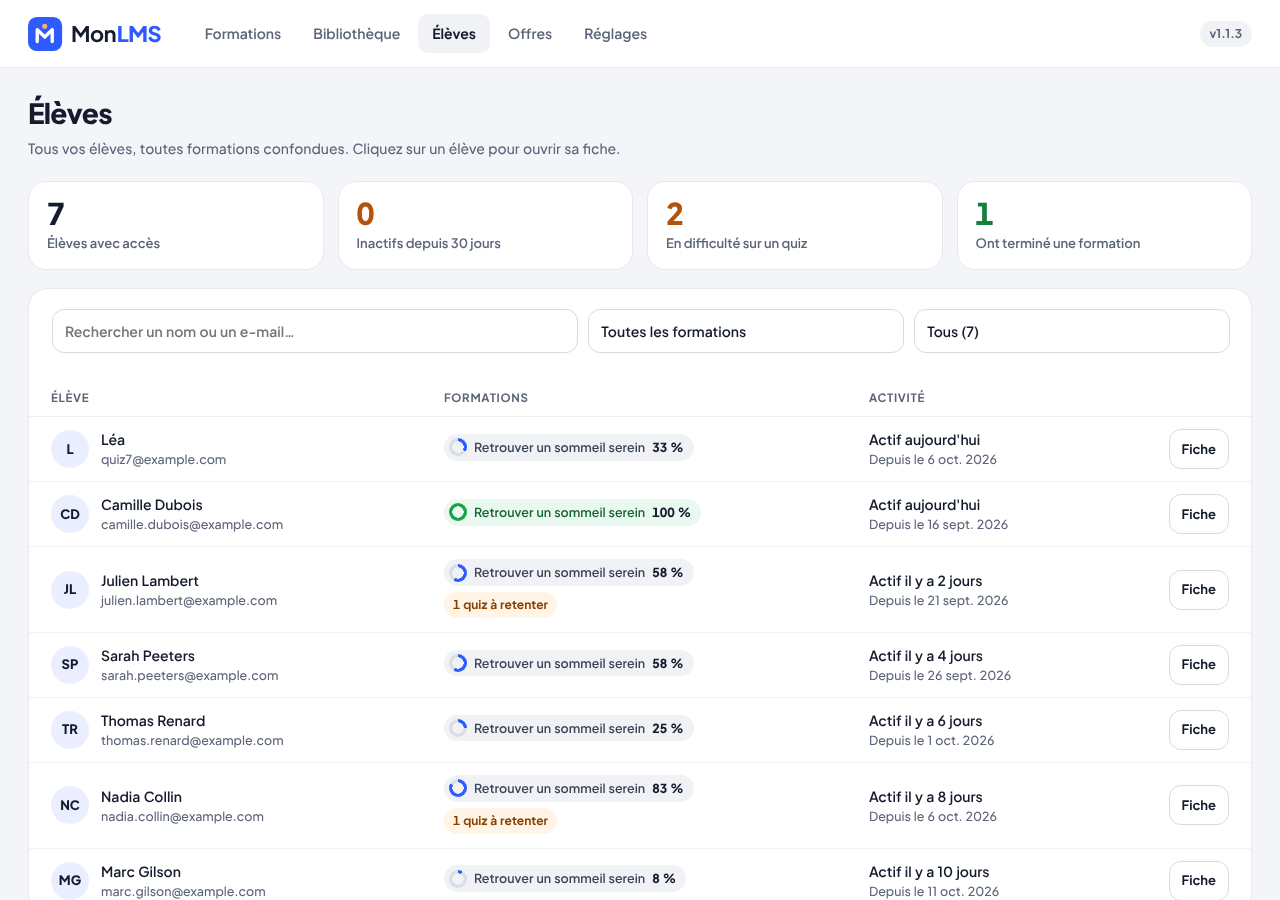Click Thomas Renard's TR avatar

pyautogui.click(x=70, y=729)
